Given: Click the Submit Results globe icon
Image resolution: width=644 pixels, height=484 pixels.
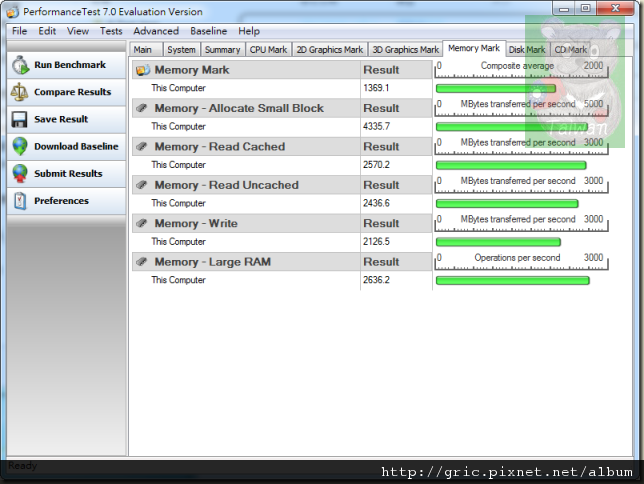Looking at the screenshot, I should point(20,173).
